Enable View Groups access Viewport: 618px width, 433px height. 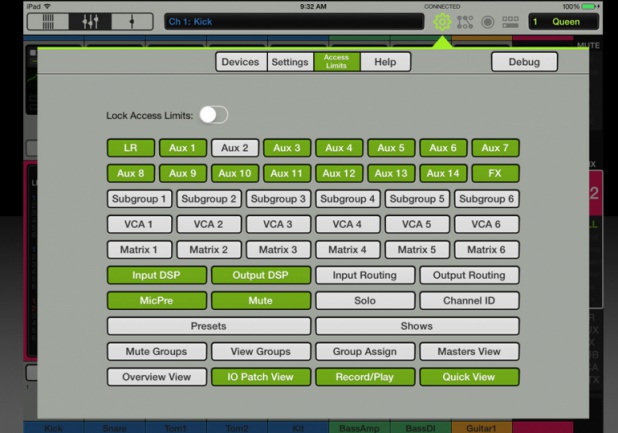click(261, 351)
